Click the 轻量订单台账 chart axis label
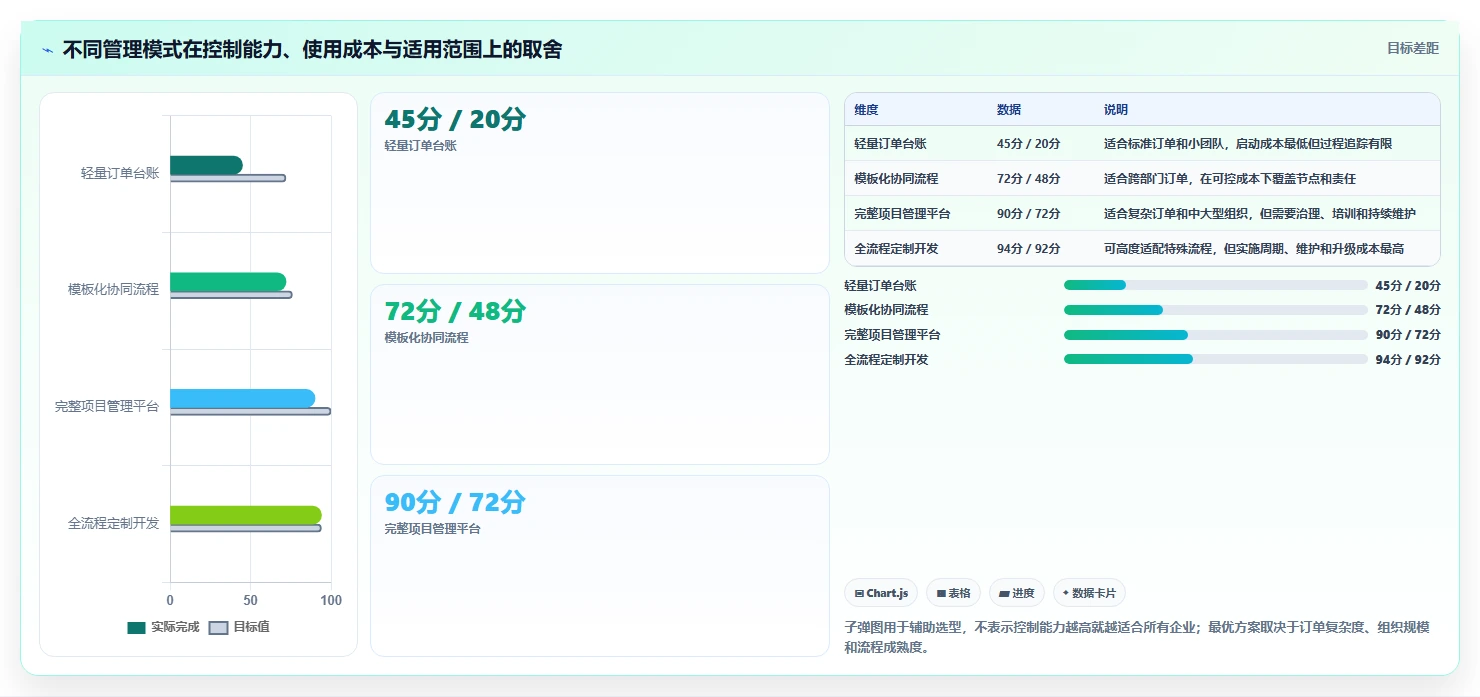Image resolution: width=1480 pixels, height=697 pixels. click(x=120, y=173)
